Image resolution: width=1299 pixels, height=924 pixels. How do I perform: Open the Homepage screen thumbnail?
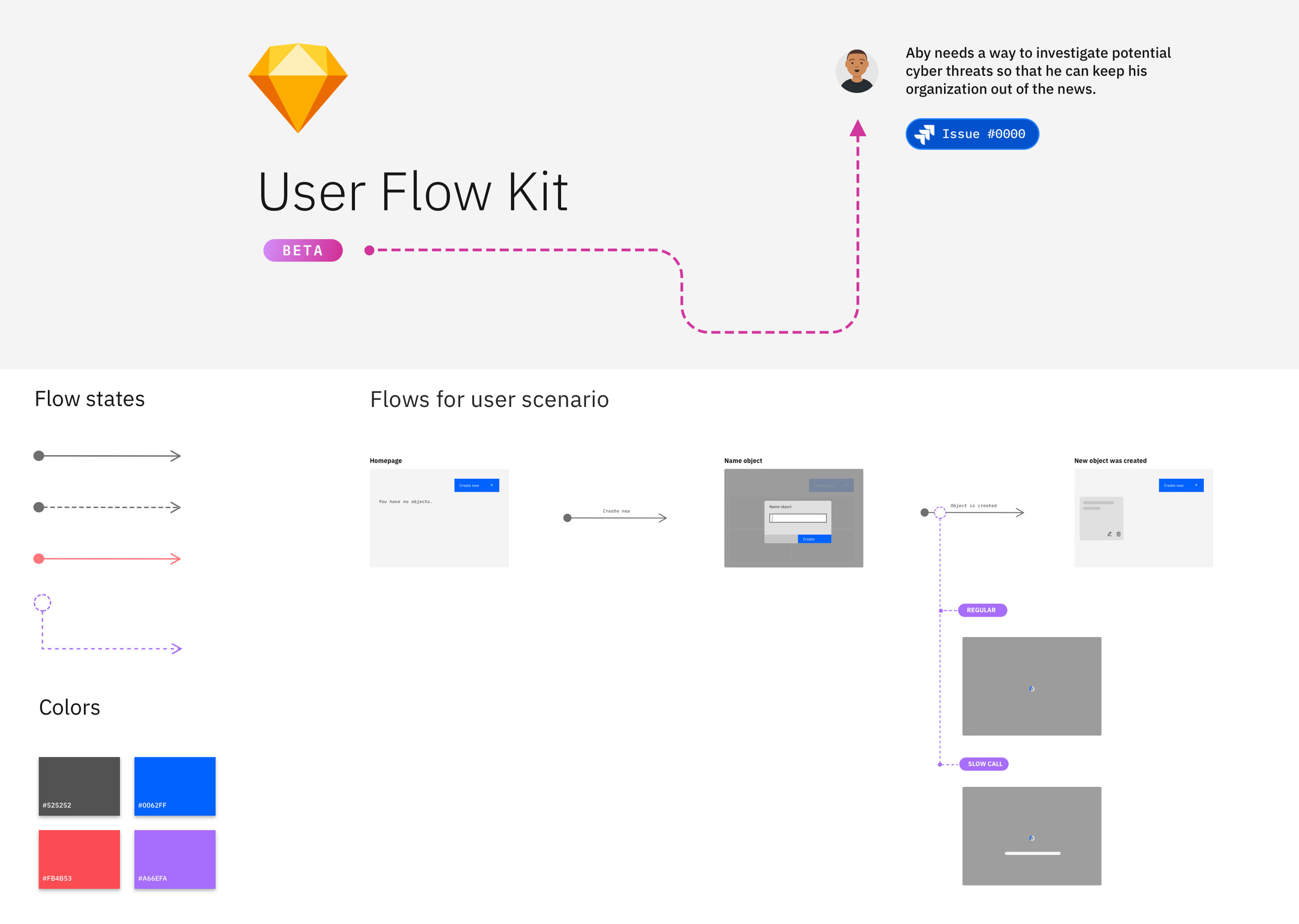pos(439,518)
